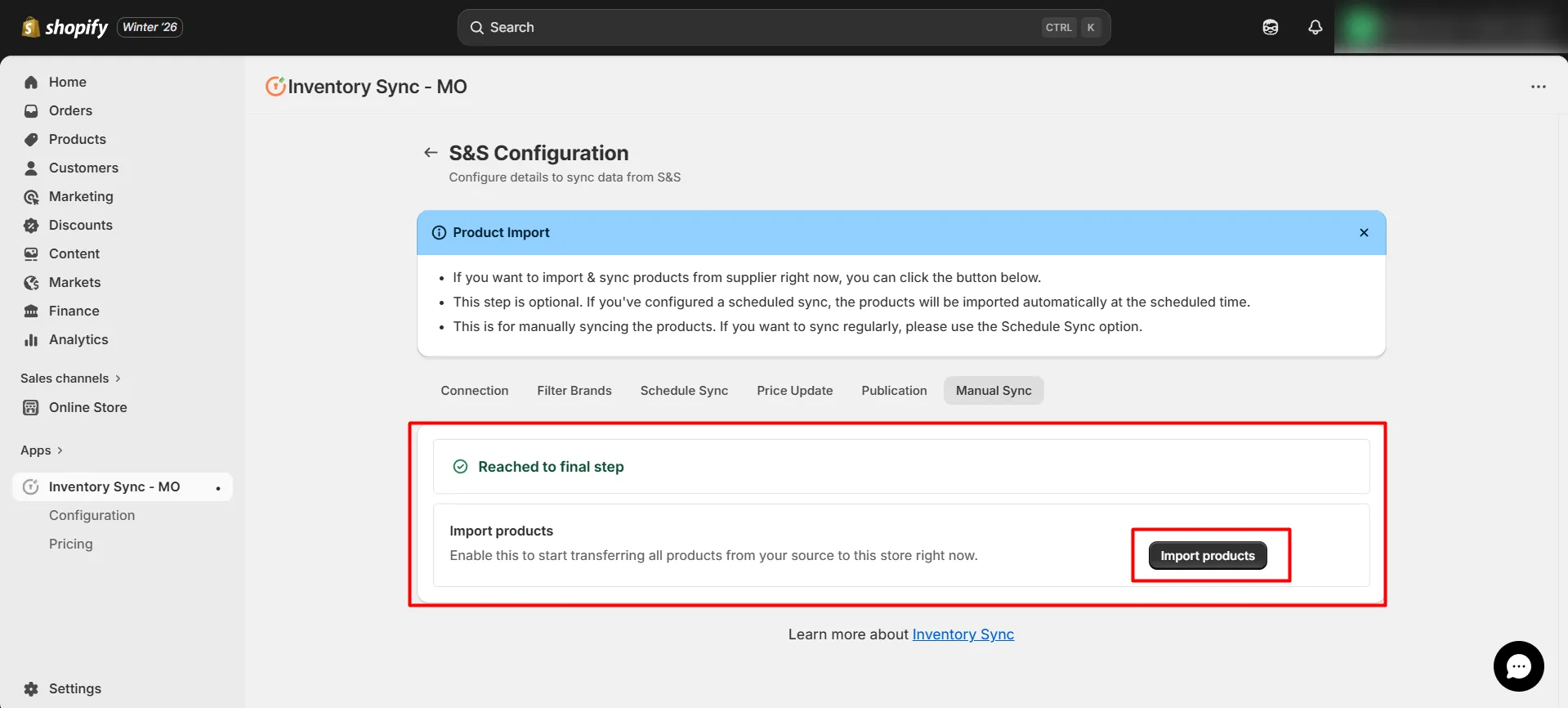Open the Inventory Sync learn more link
1568x708 pixels.
pos(963,634)
